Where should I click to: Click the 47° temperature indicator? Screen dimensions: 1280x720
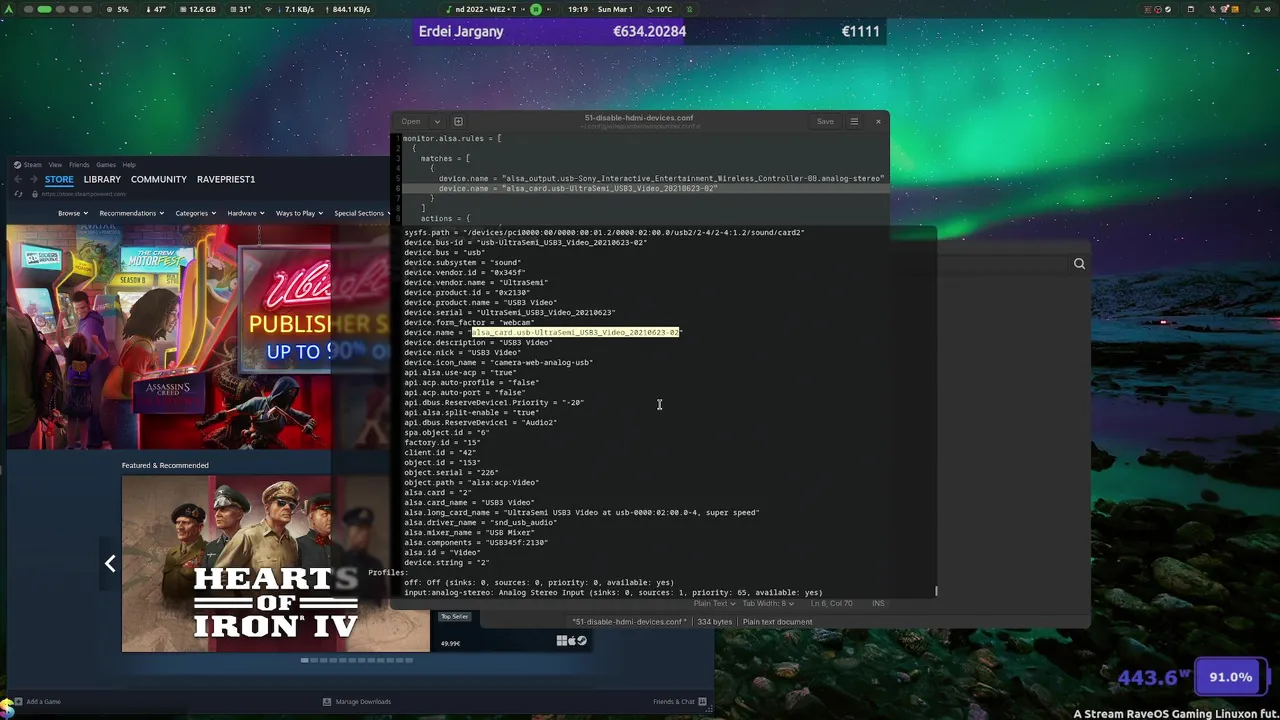tap(156, 9)
